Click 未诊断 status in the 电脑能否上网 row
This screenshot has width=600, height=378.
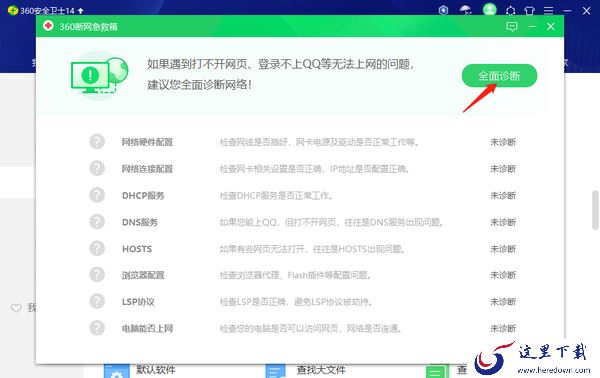pos(503,328)
